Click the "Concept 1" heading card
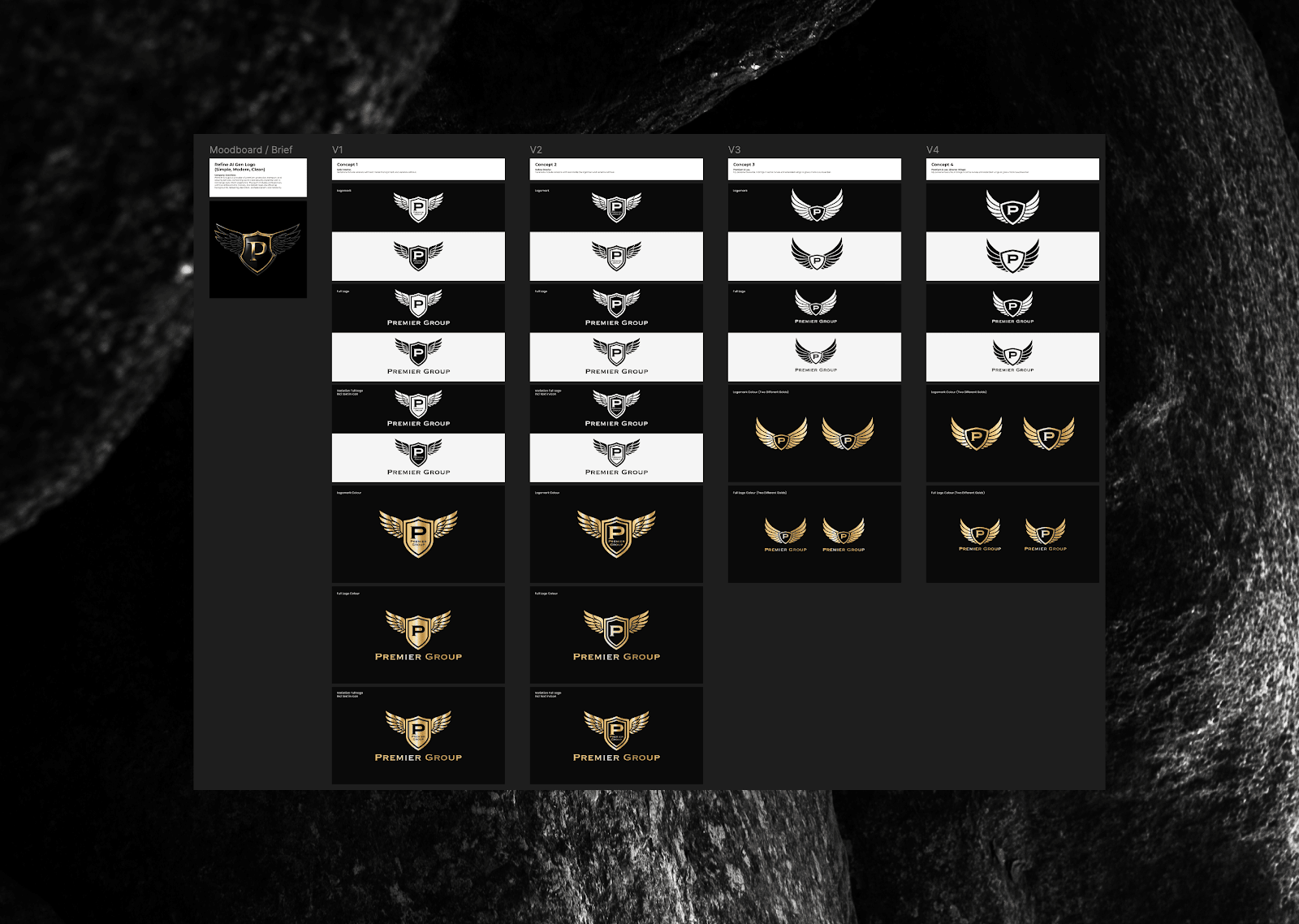Screen dimensions: 1299x924 pyautogui.click(x=418, y=169)
